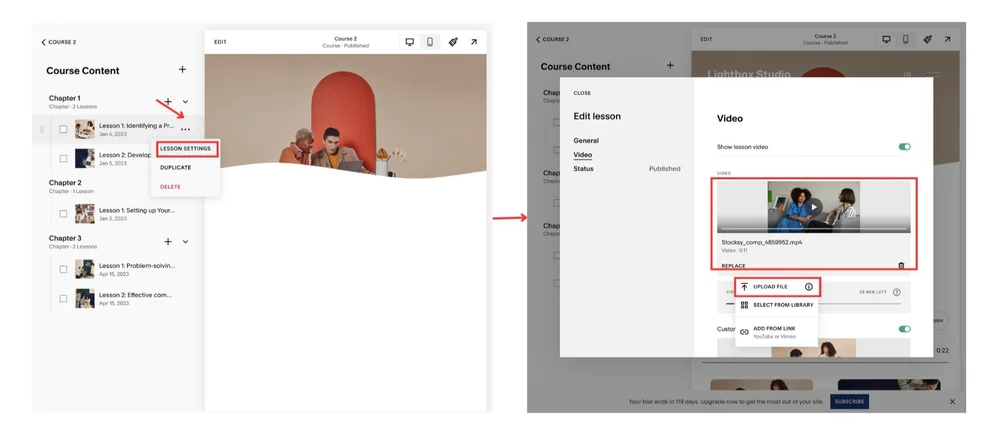
Task: Expand preview with arrow in right screenshot
Action: tap(947, 40)
